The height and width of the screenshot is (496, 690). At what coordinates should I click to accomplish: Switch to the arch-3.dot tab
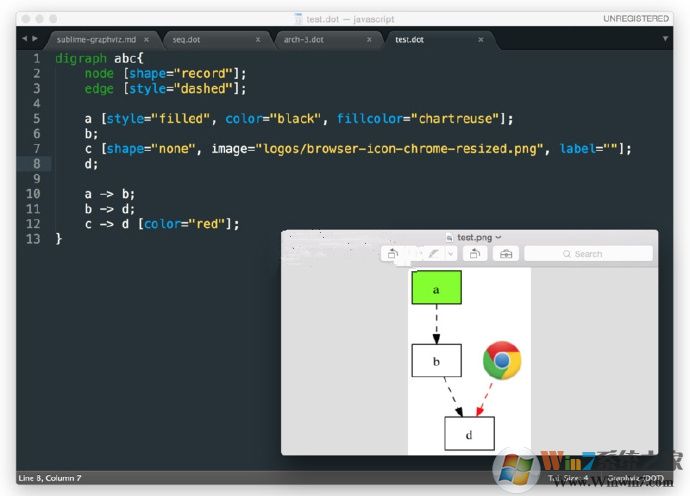pos(305,40)
